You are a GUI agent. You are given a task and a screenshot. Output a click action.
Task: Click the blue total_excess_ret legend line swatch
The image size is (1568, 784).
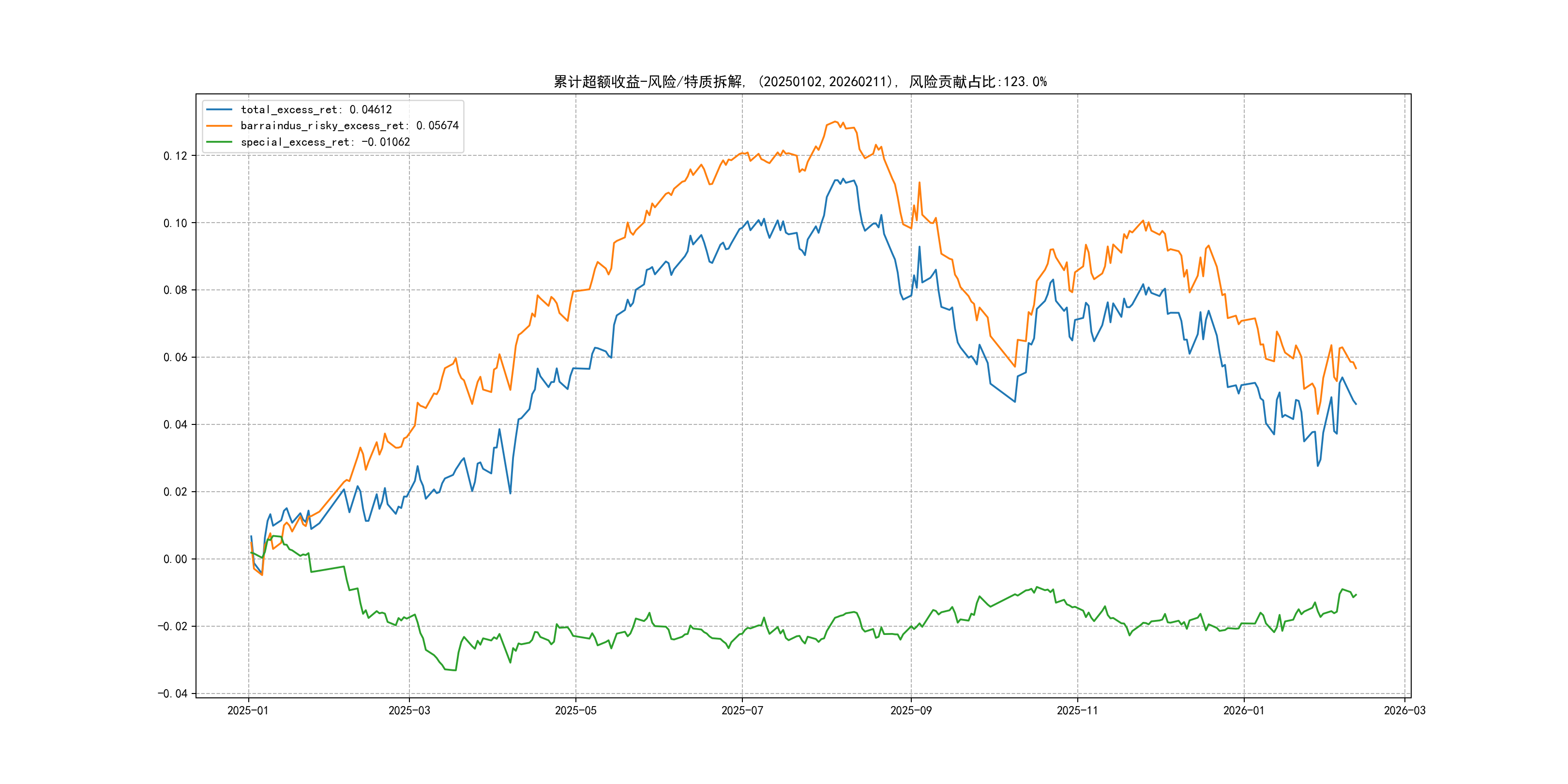[x=219, y=109]
